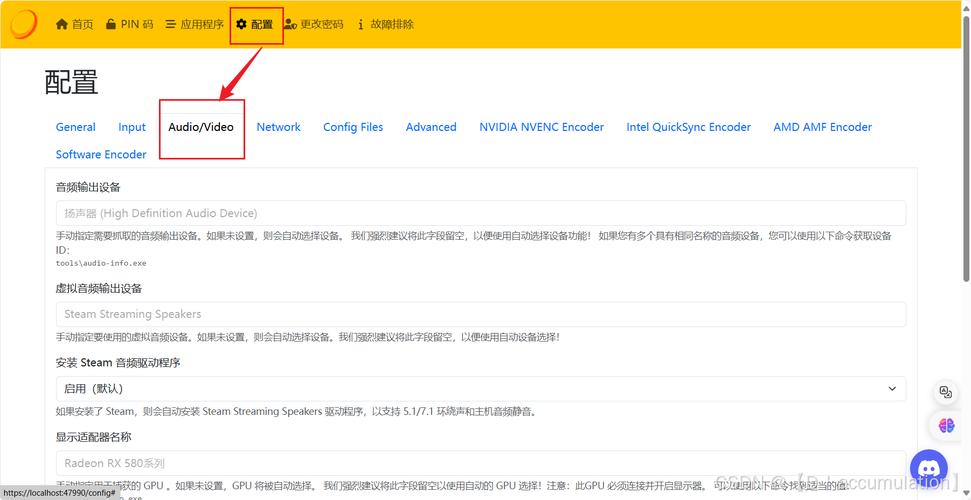Image resolution: width=971 pixels, height=500 pixels.
Task: Open the 更改密码 page
Action: coord(313,25)
